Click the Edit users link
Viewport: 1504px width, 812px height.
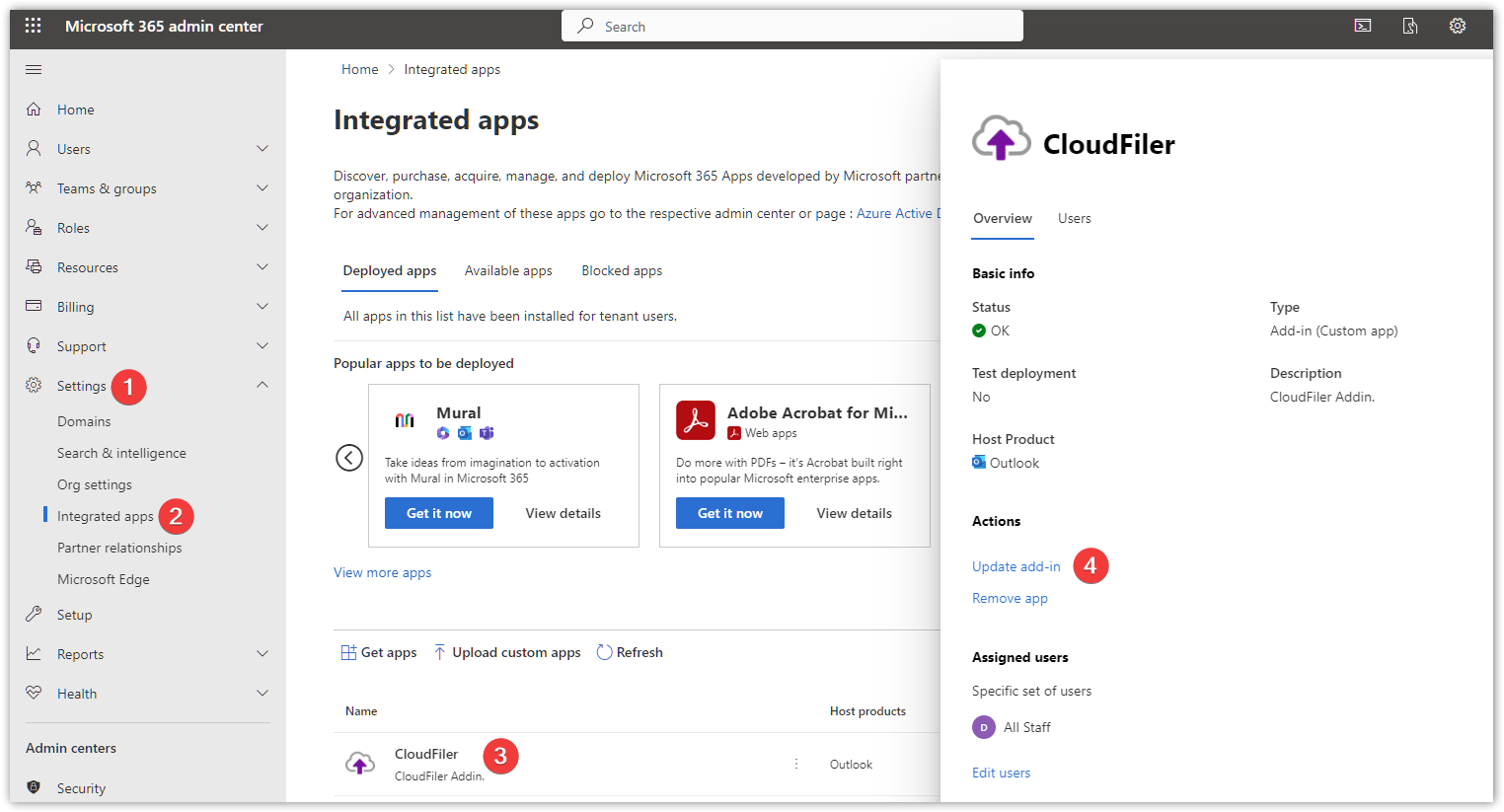[1001, 773]
